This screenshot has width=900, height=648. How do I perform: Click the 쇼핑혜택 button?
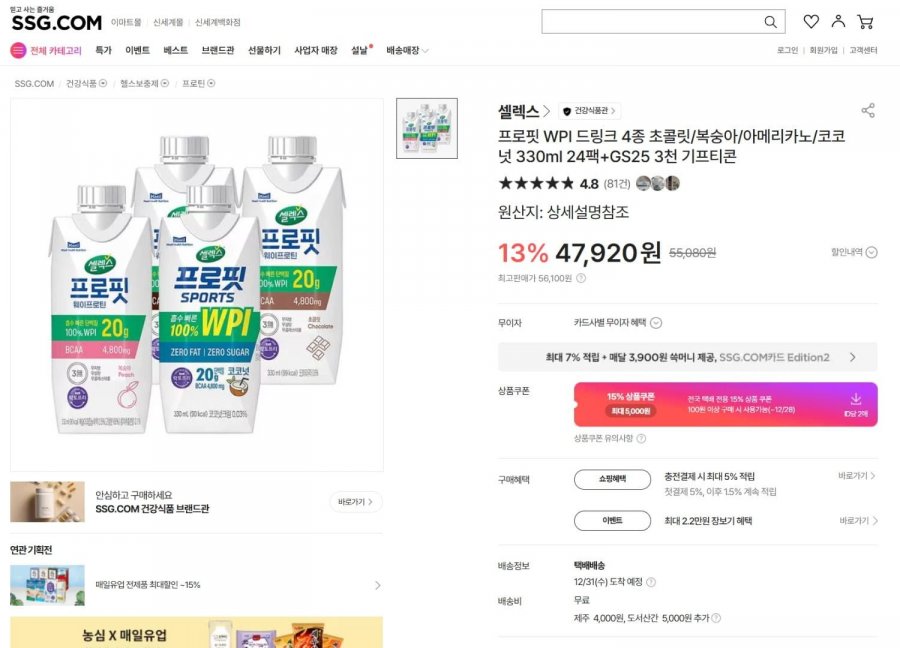click(x=612, y=479)
